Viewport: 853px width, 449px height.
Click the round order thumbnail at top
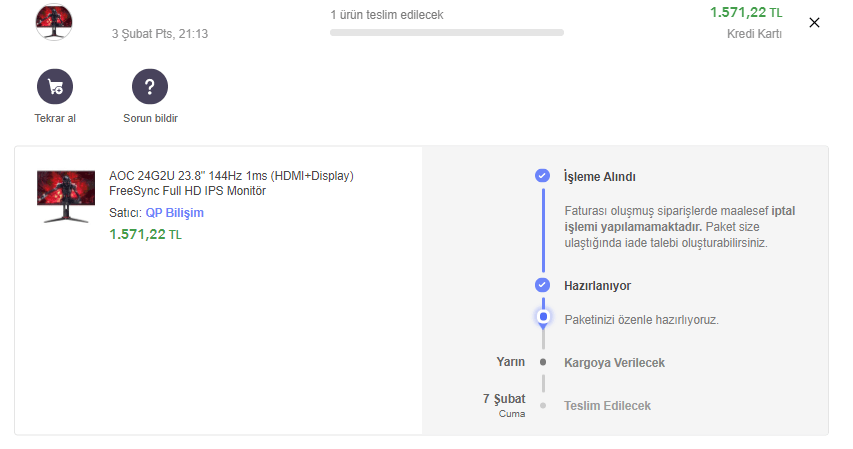(x=53, y=21)
